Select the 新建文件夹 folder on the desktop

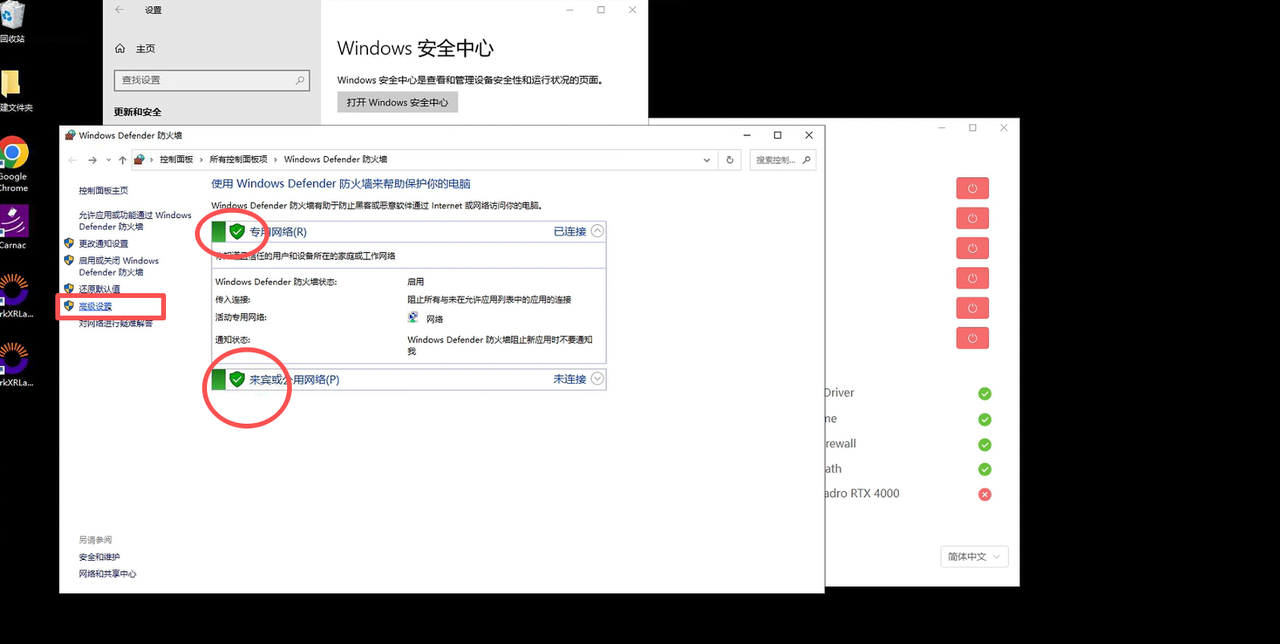click(x=14, y=92)
